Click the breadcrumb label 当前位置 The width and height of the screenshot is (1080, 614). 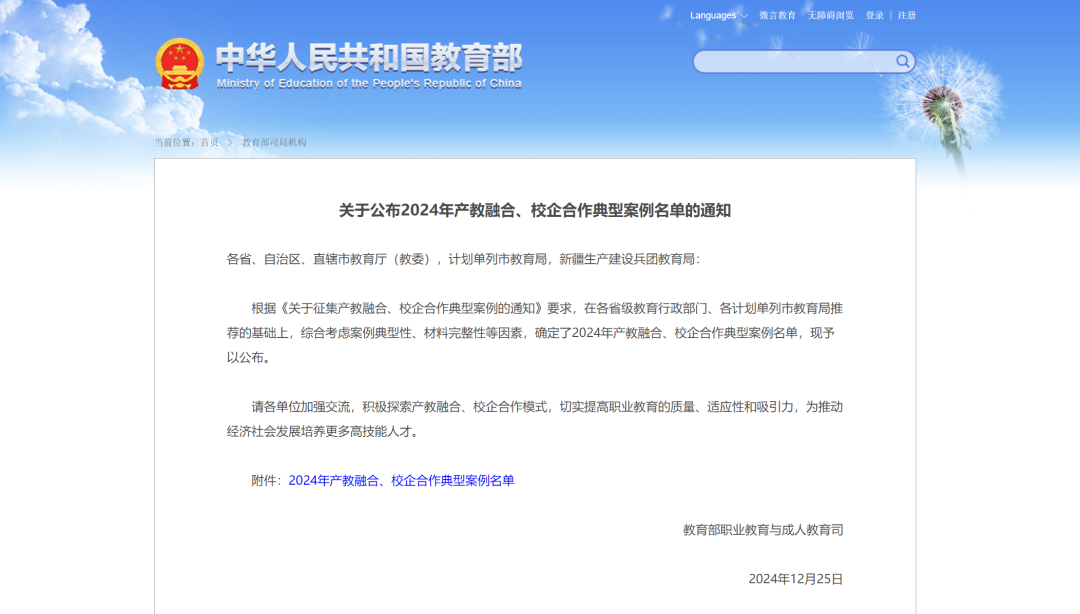174,143
